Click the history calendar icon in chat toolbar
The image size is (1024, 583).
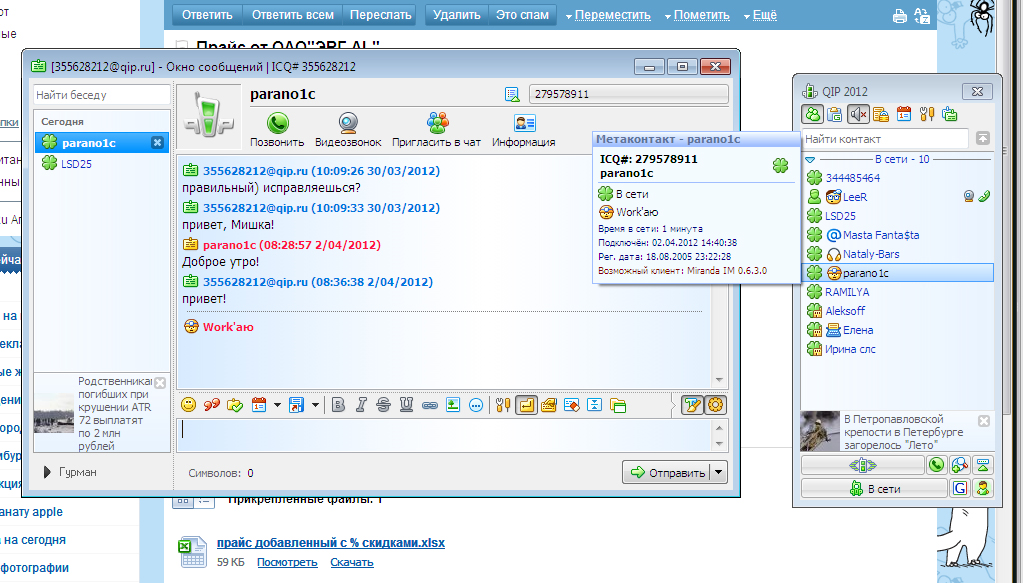[259, 405]
